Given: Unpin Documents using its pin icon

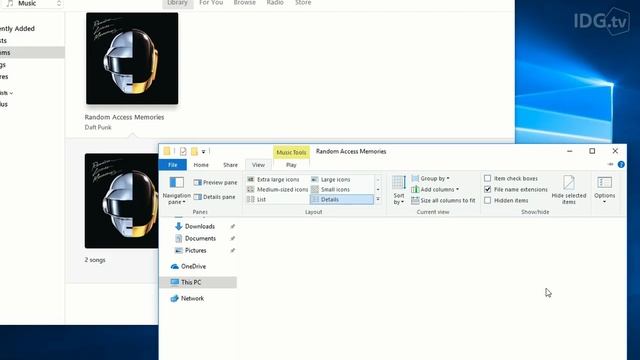Looking at the screenshot, I should click(x=232, y=238).
